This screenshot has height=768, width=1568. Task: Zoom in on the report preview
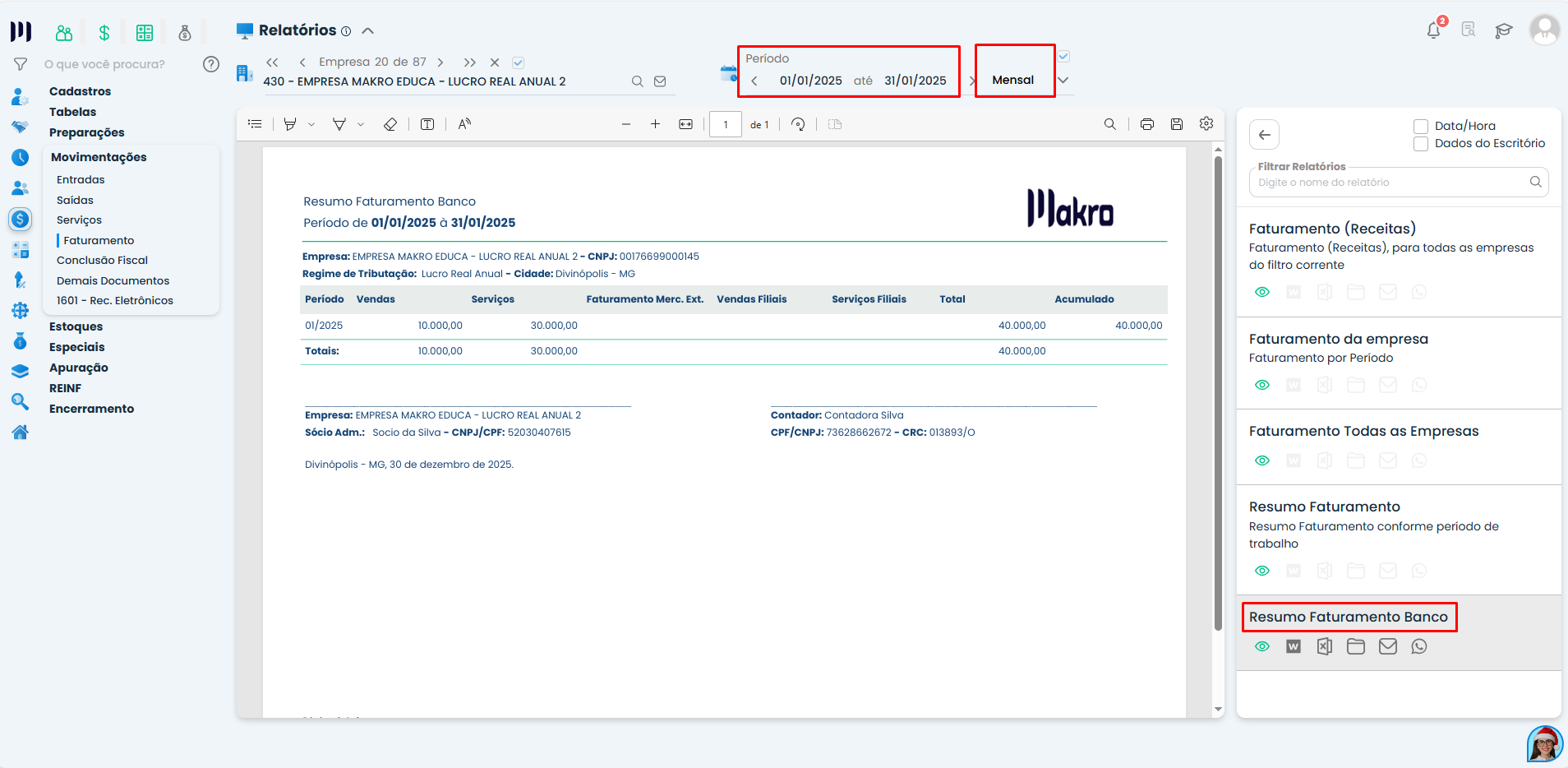click(x=655, y=123)
